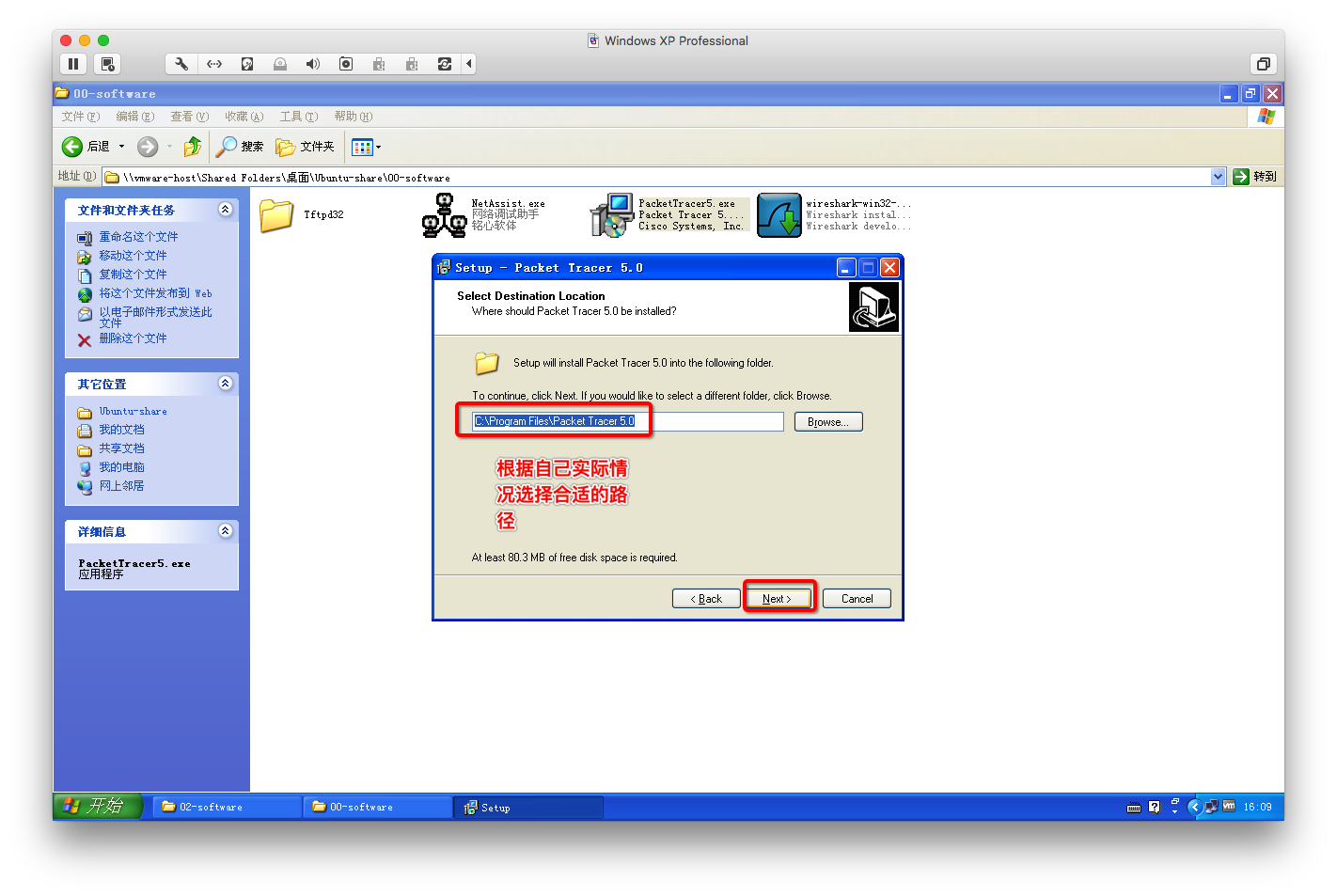Click 移动这个文件 link

pos(133,256)
